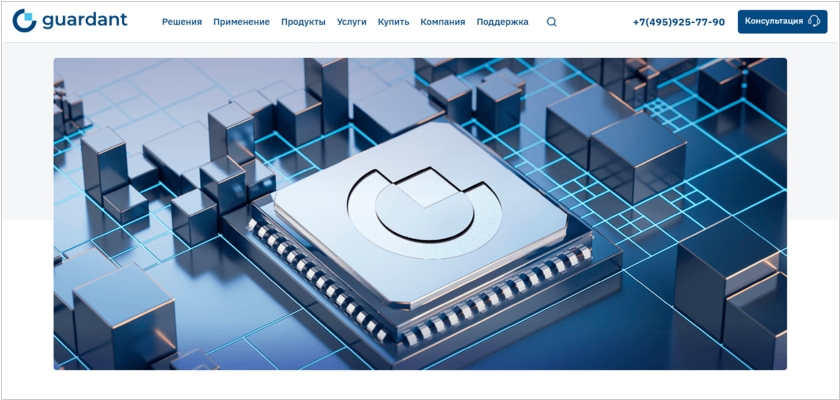Open the search magnifier icon

pos(551,22)
